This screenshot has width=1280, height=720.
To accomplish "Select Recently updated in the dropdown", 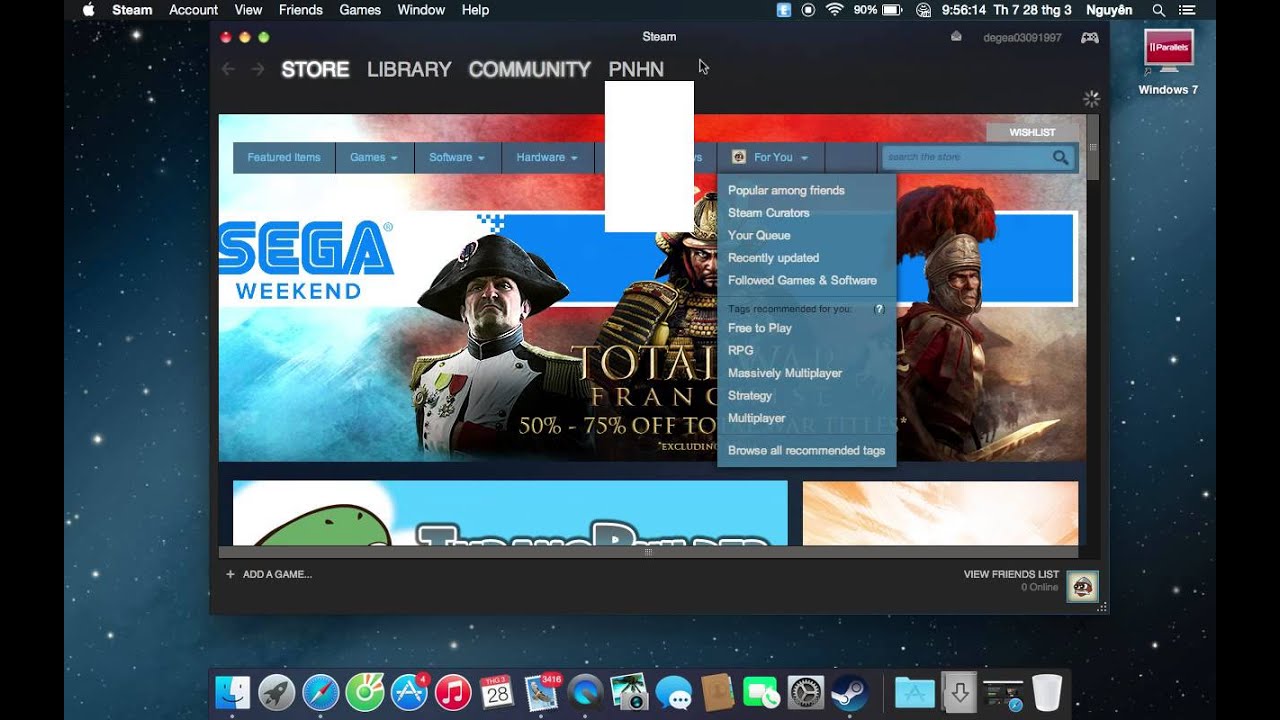I will coord(773,258).
